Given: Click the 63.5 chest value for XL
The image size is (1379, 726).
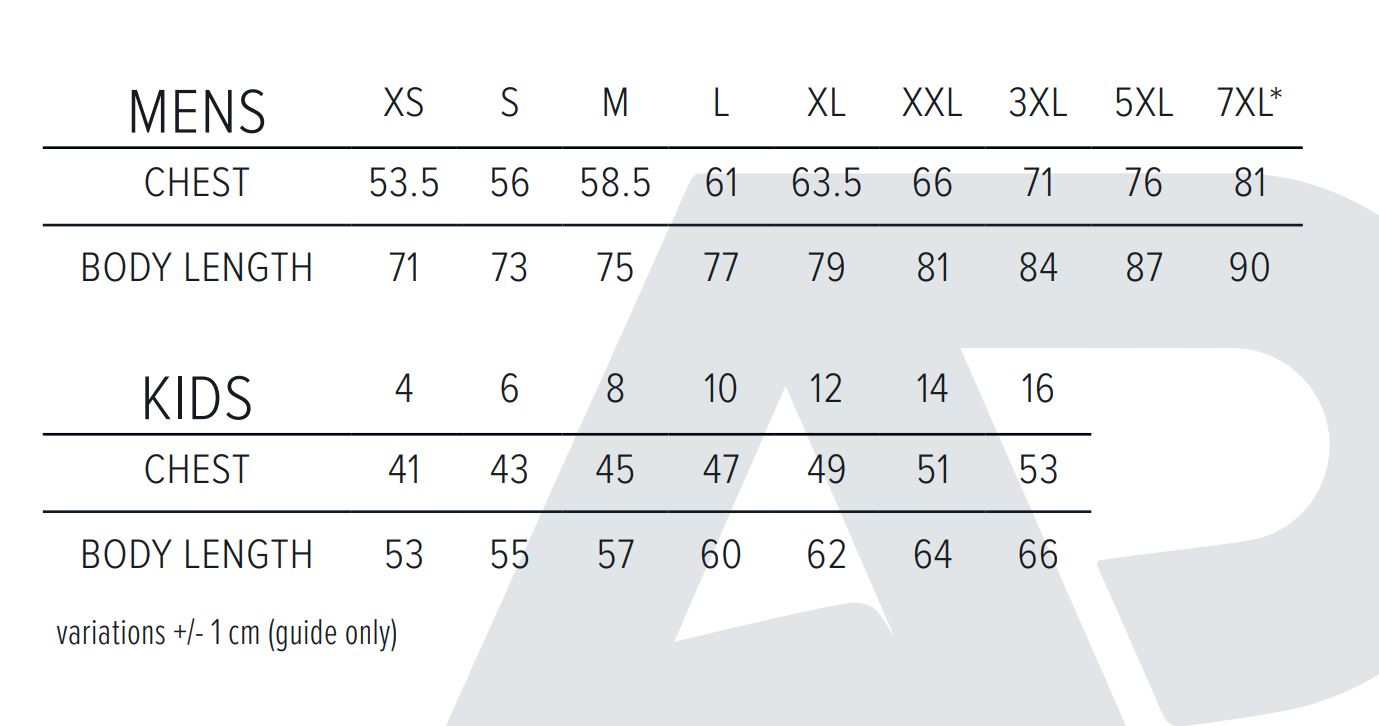Looking at the screenshot, I should tap(826, 183).
